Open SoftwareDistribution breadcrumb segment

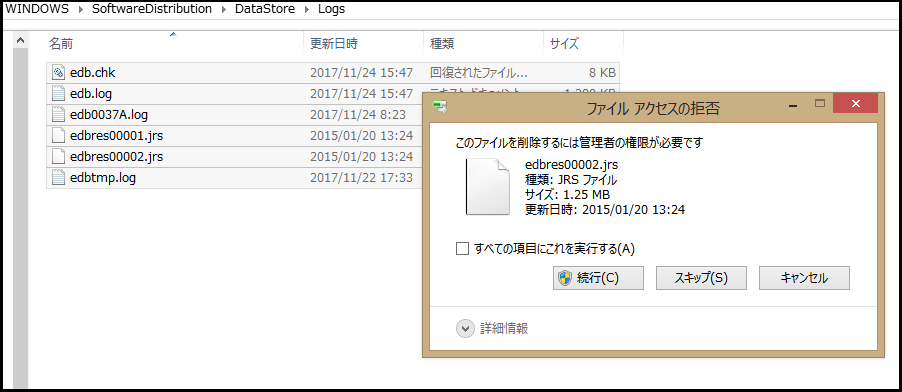pyautogui.click(x=151, y=10)
